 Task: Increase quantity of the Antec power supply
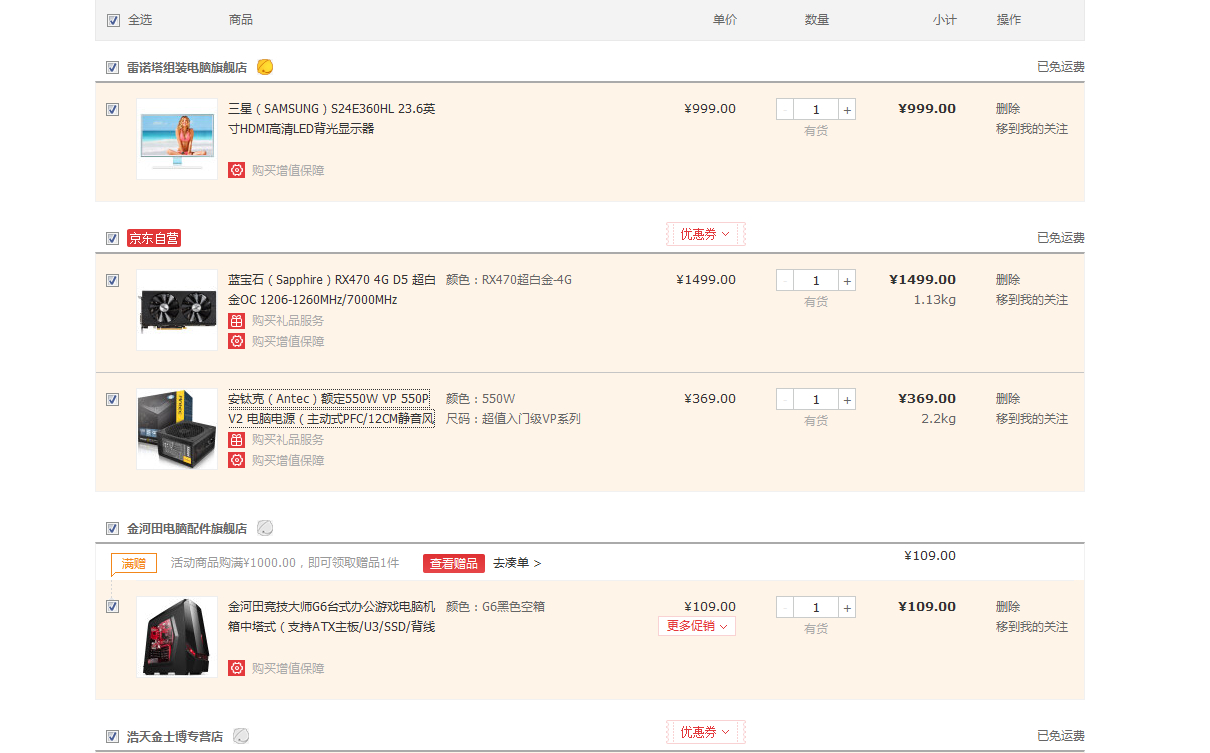point(847,400)
